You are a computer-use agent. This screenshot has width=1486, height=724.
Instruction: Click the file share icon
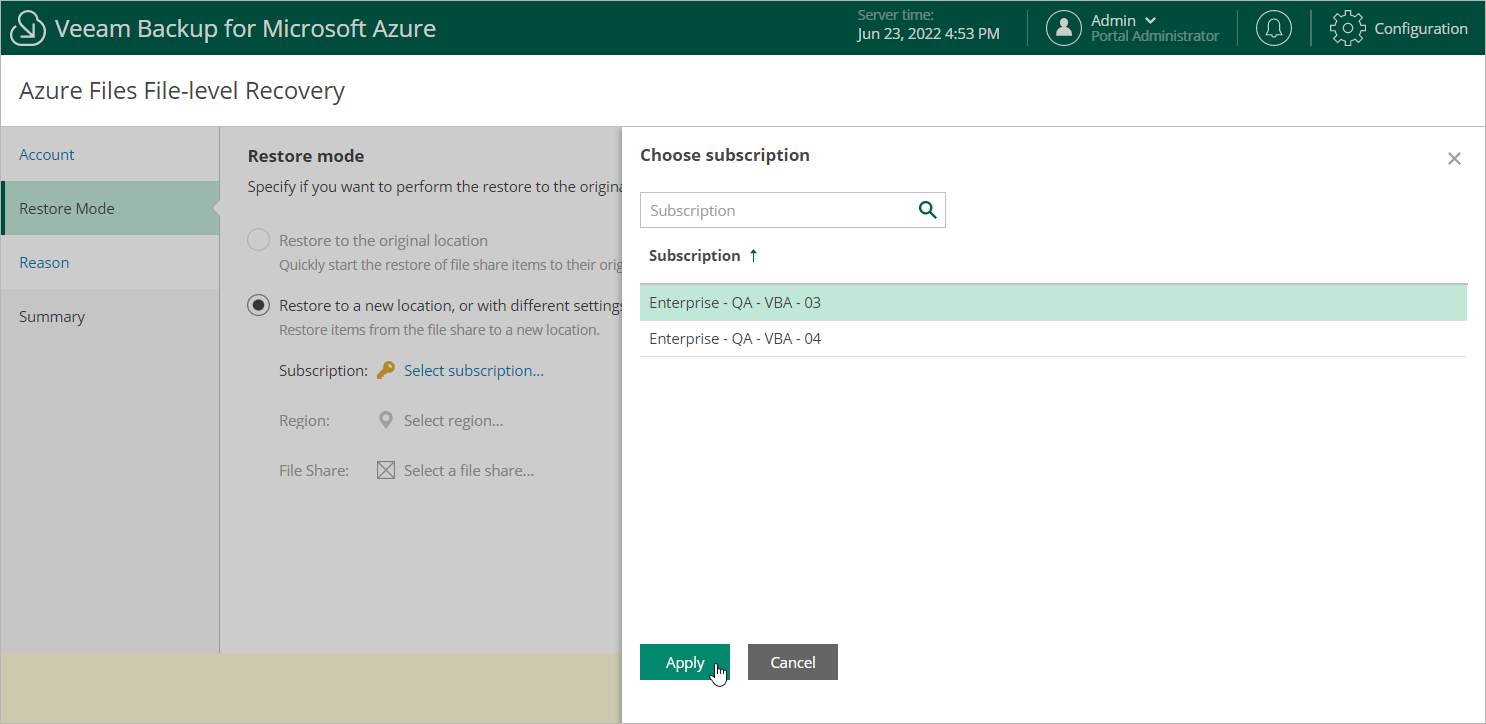[x=386, y=471]
